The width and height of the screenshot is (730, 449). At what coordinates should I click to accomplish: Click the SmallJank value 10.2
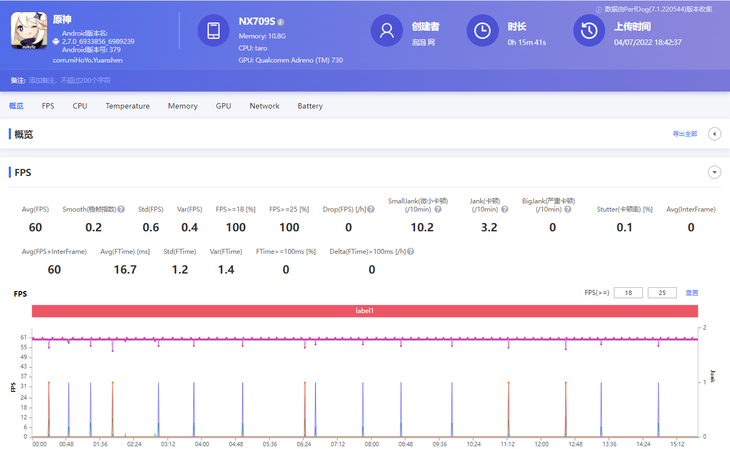[422, 227]
